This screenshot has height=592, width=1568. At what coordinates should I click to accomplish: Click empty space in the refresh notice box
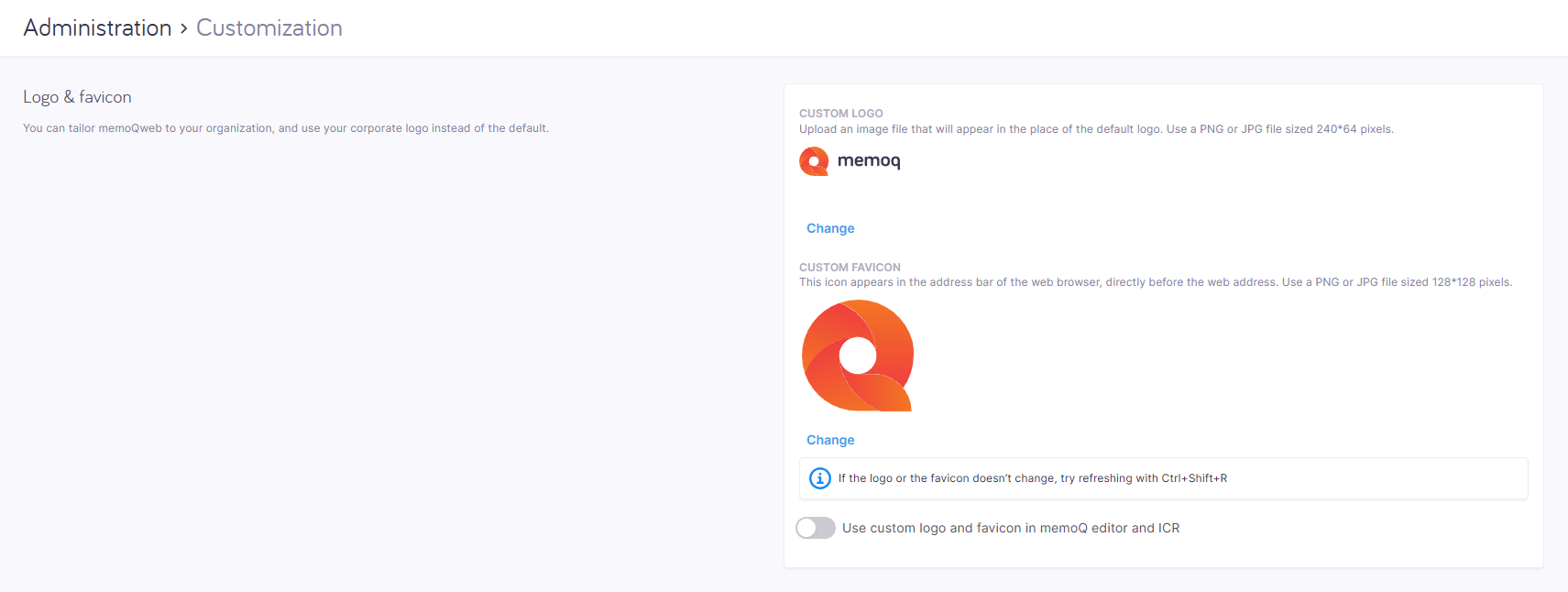[x=1375, y=478]
